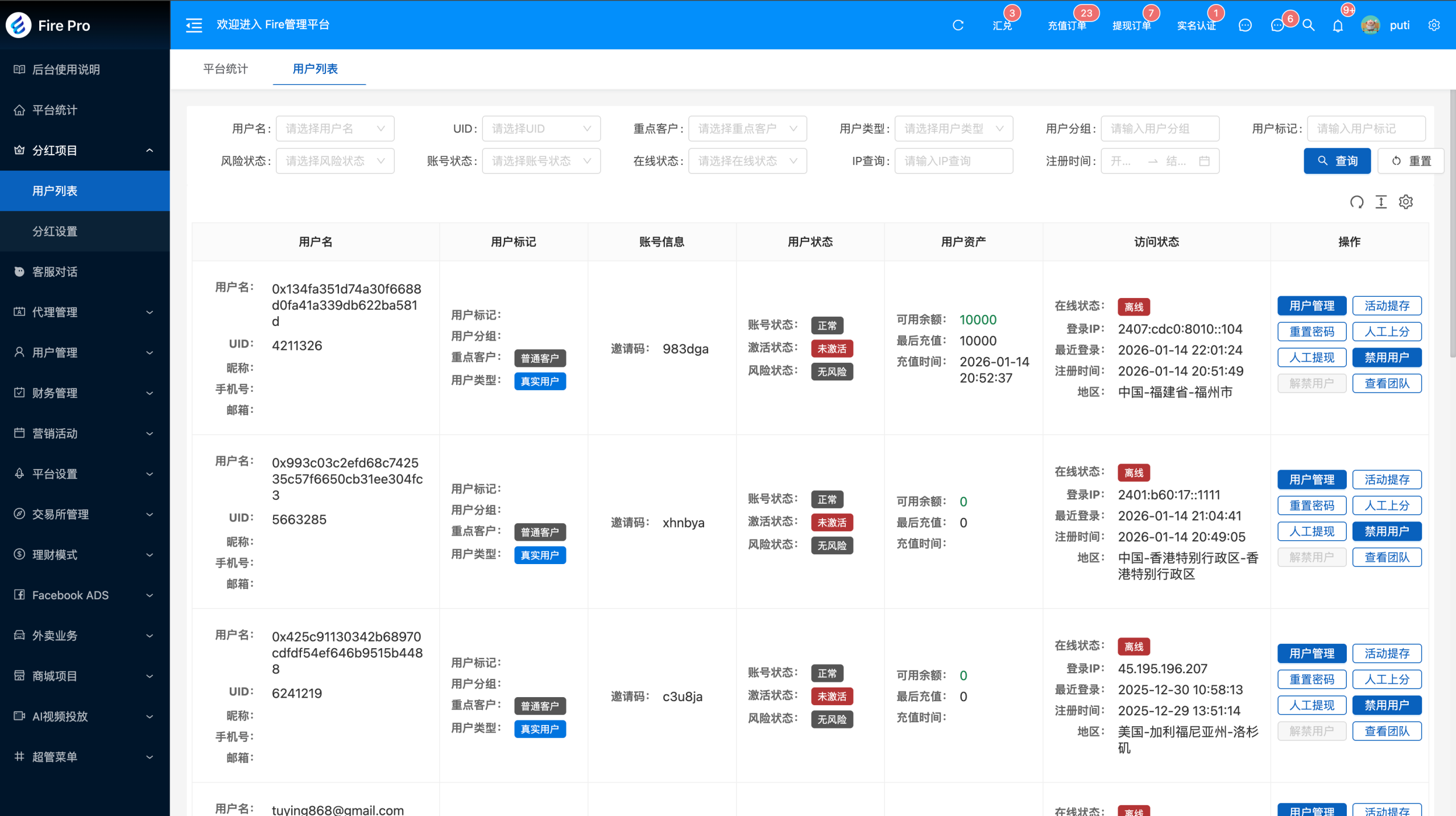Click the IP查询 input field
This screenshot has height=816, width=1456.
point(953,161)
